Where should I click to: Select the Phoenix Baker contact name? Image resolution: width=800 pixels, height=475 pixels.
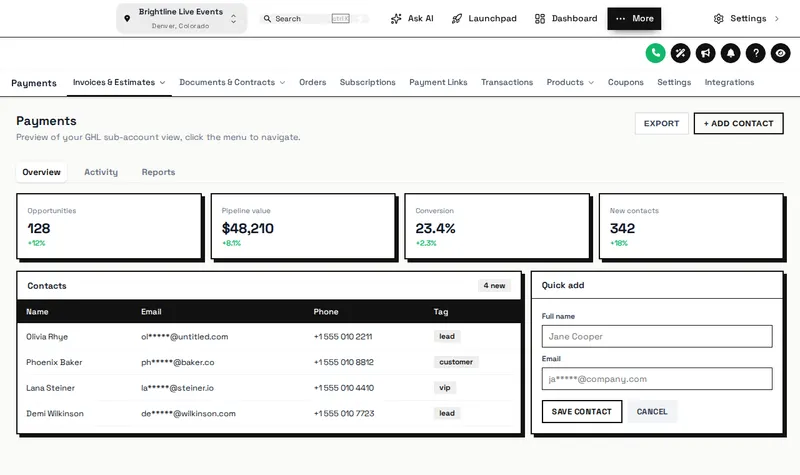54,362
